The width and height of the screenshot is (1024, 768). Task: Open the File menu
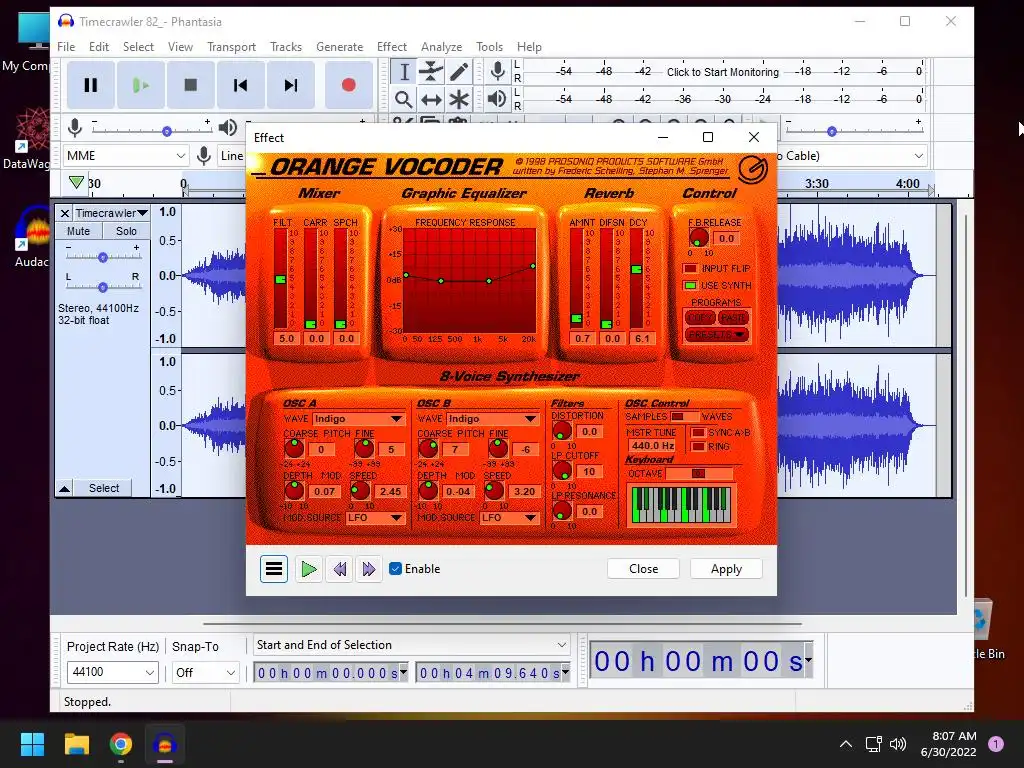(66, 47)
